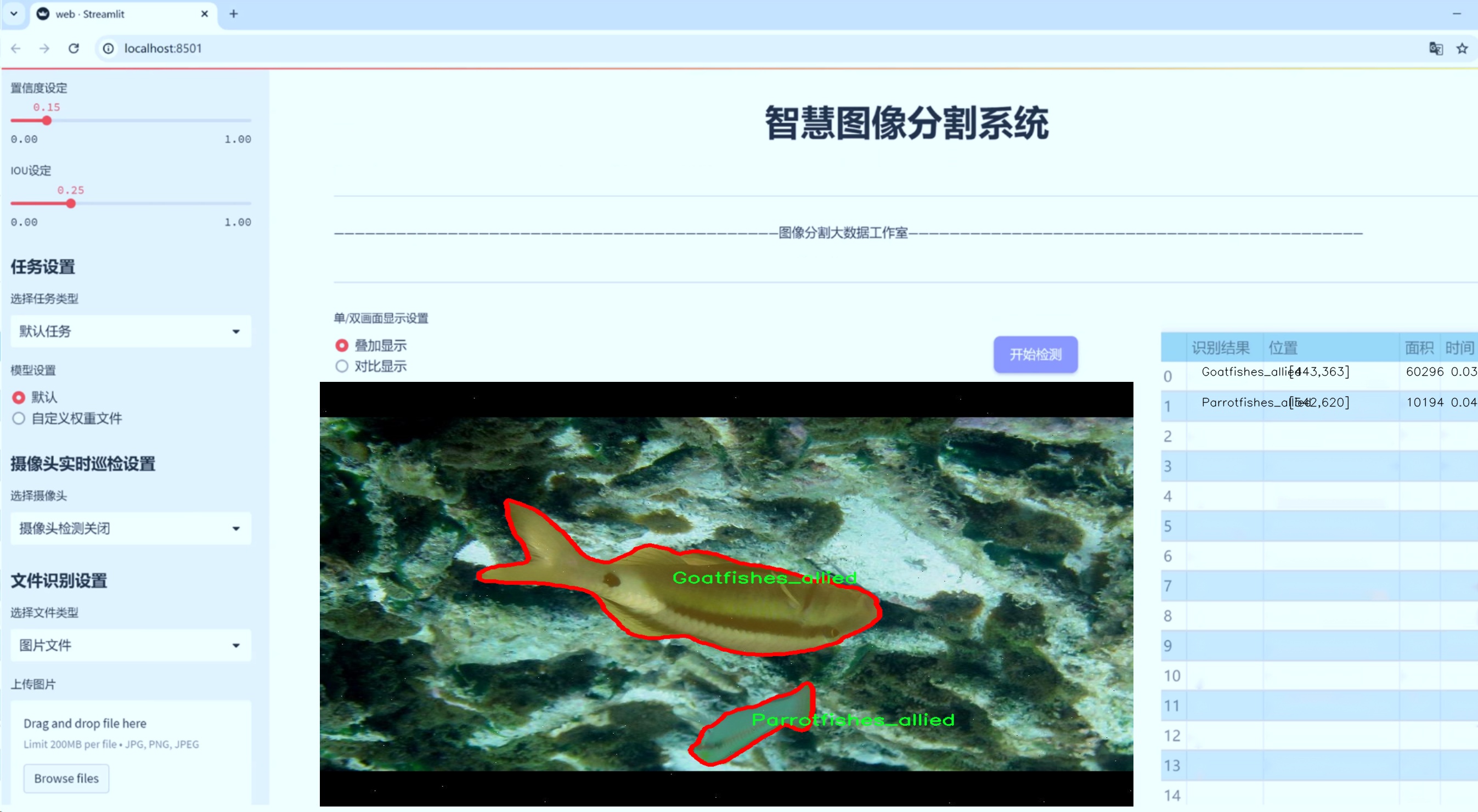The width and height of the screenshot is (1478, 812).
Task: Click the Browse files button
Action: [66, 778]
